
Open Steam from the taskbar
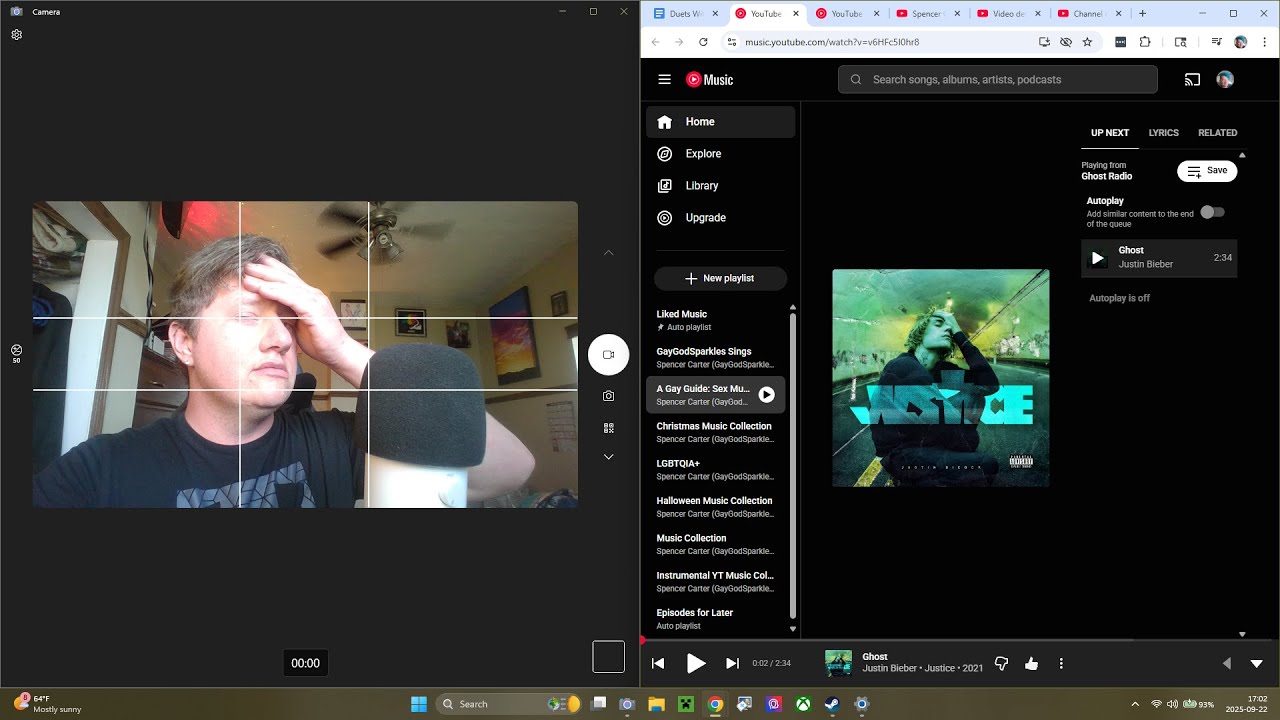coord(832,704)
